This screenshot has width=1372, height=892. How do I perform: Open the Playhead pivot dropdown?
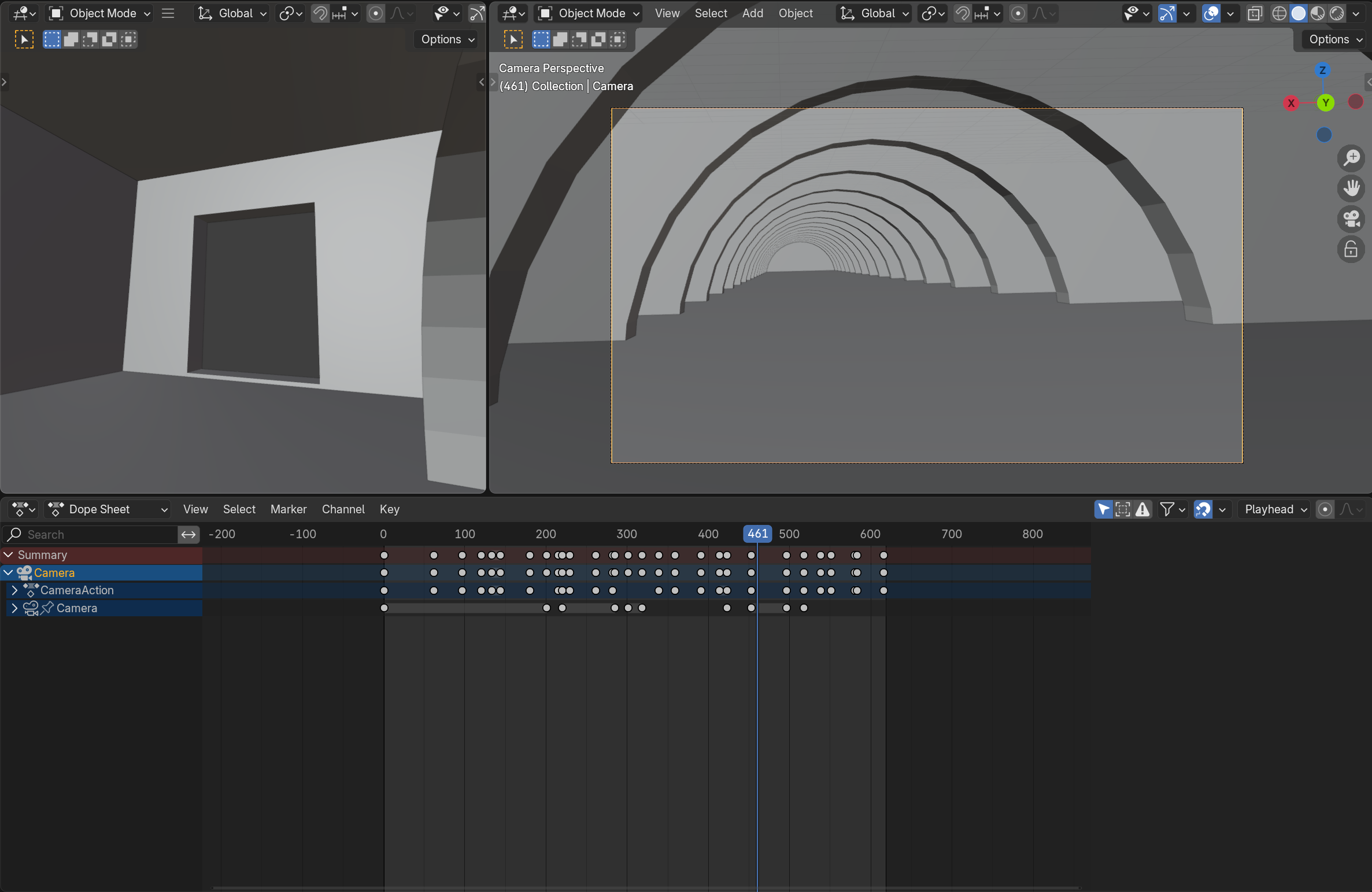point(1275,509)
